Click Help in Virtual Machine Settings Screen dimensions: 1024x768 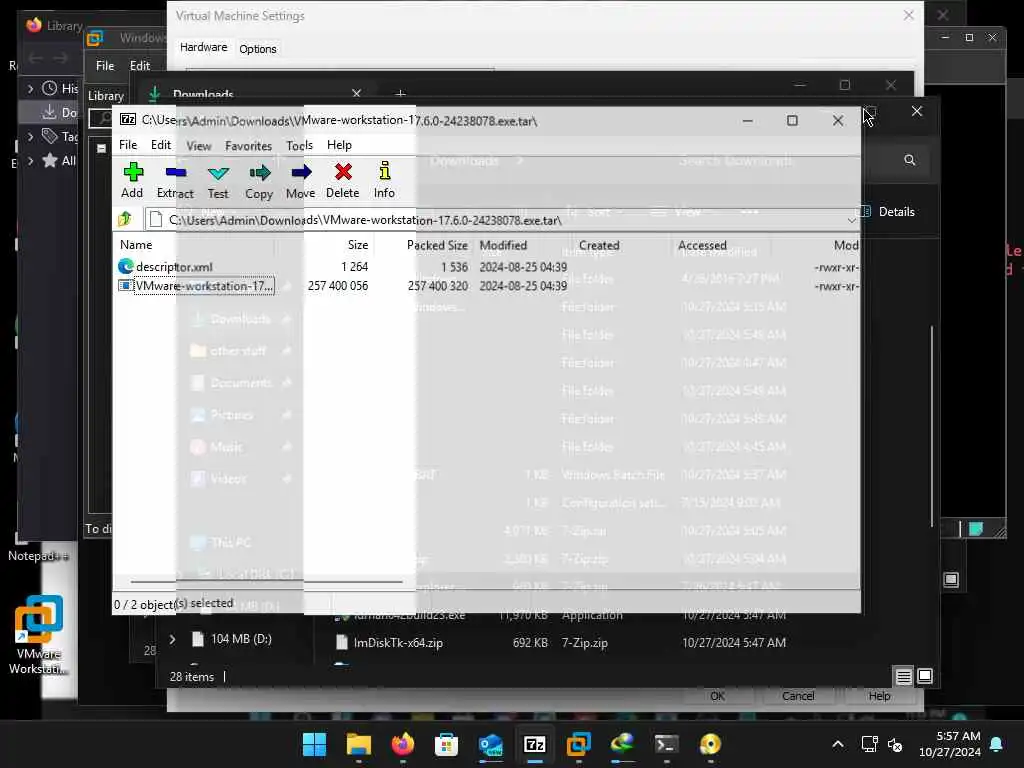click(x=879, y=696)
